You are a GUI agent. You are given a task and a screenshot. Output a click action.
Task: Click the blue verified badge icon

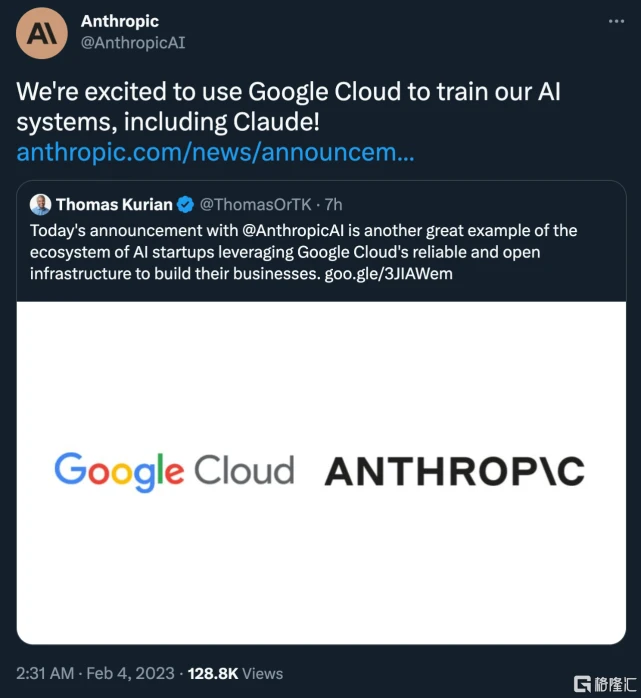pos(185,205)
